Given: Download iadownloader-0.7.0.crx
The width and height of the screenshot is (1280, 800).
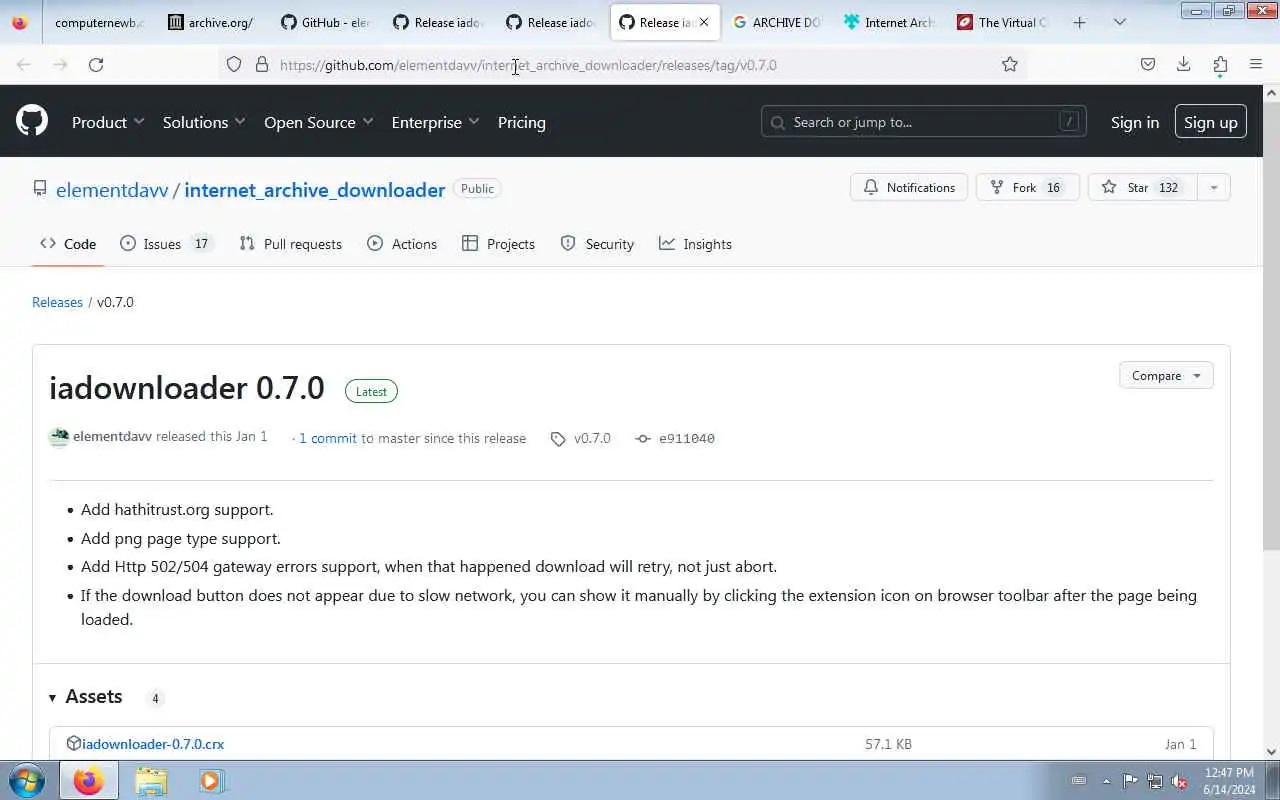Looking at the screenshot, I should 153,744.
